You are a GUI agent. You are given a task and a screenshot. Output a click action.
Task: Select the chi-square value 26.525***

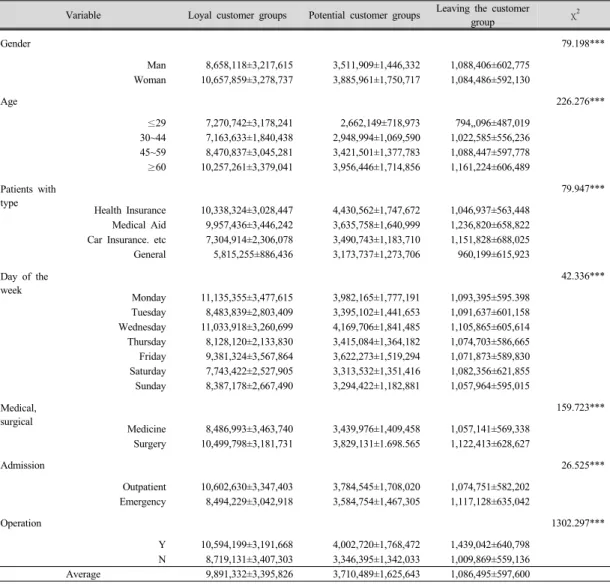tap(582, 465)
